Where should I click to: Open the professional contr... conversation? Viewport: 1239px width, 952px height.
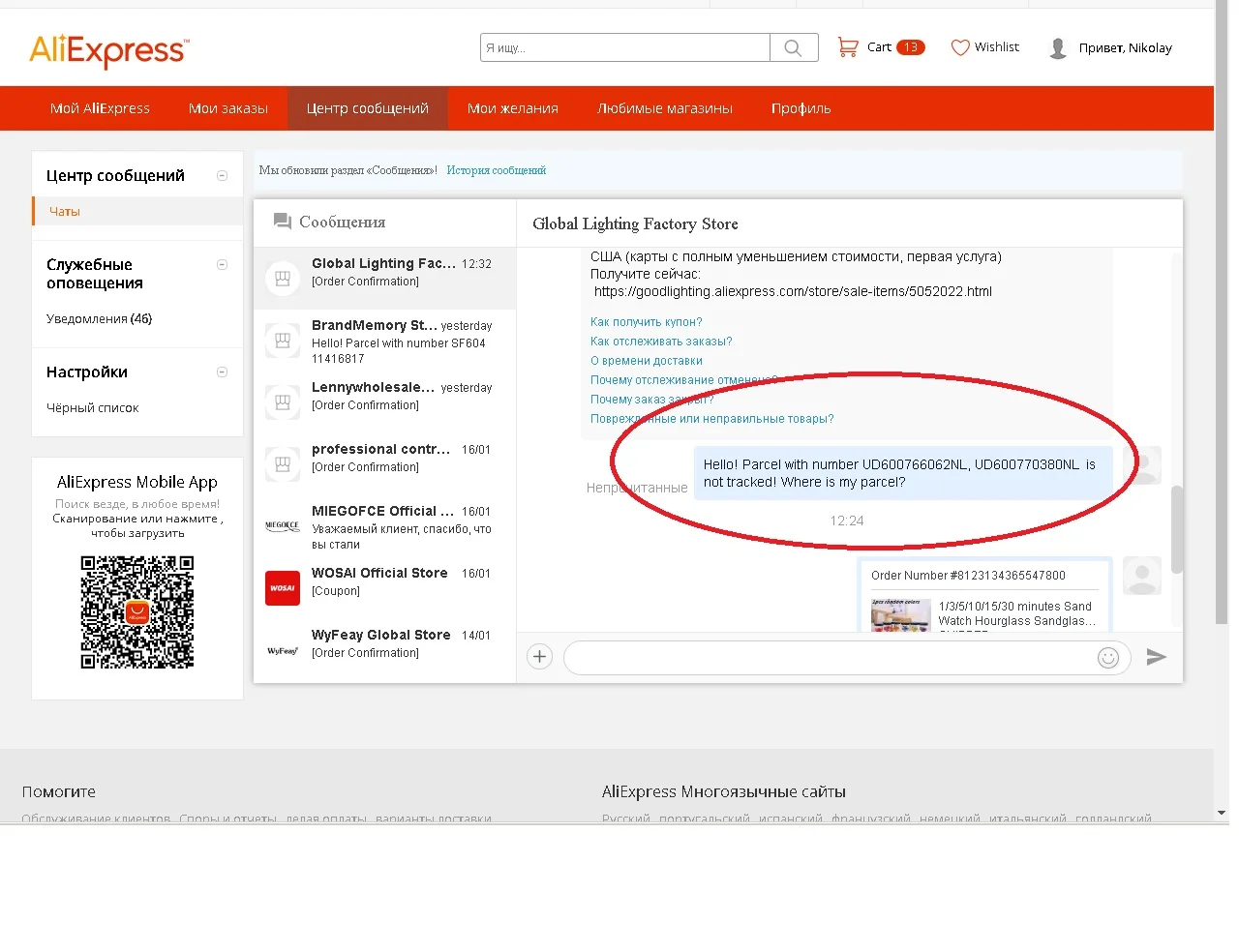(385, 464)
